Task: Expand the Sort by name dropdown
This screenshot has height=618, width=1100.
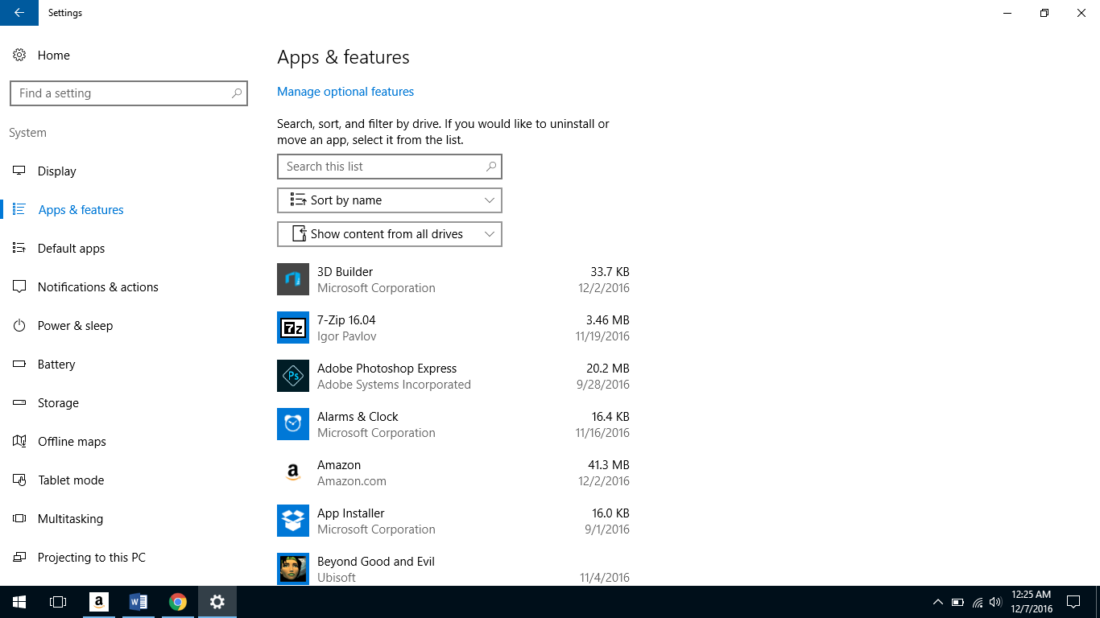Action: pyautogui.click(x=389, y=200)
